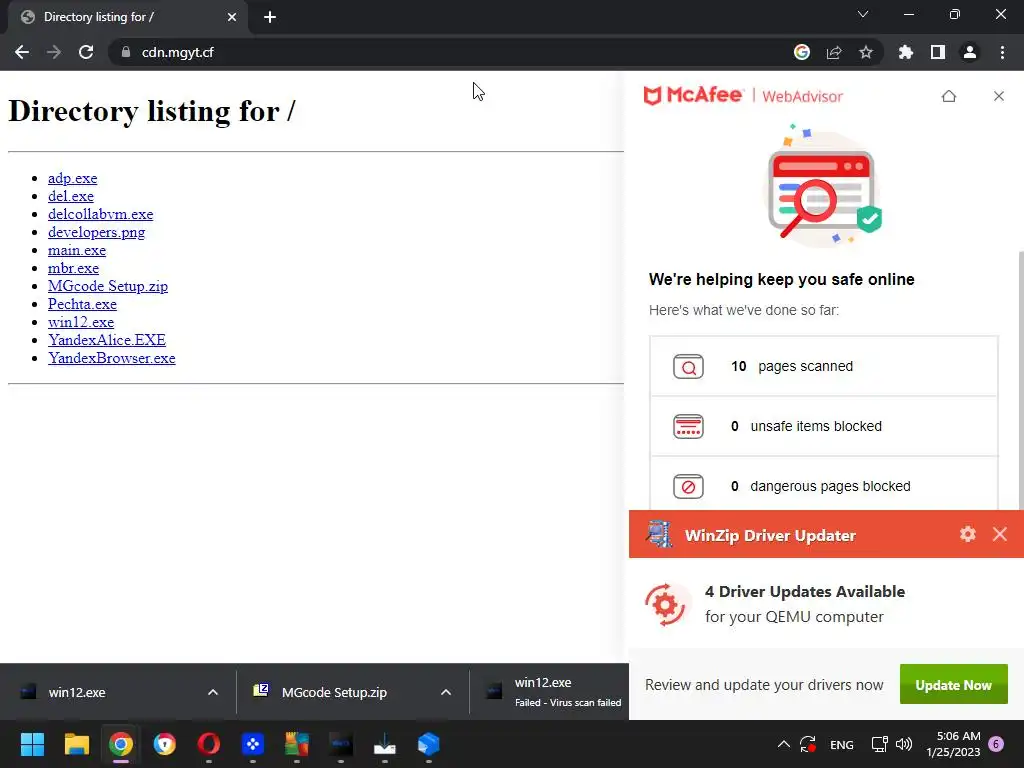1024x768 pixels.
Task: Click the driver updates gear icon
Action: click(665, 605)
